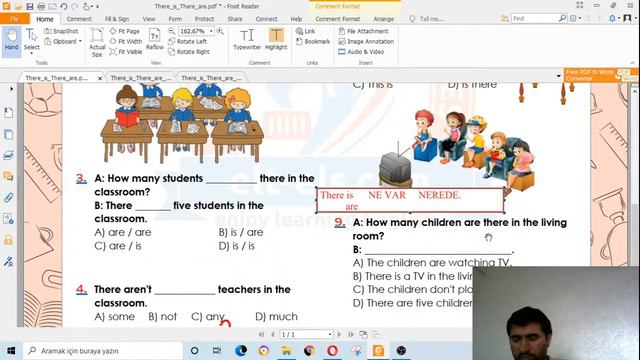Add an Image Annotation
Screen dimensions: 640x360
366,41
